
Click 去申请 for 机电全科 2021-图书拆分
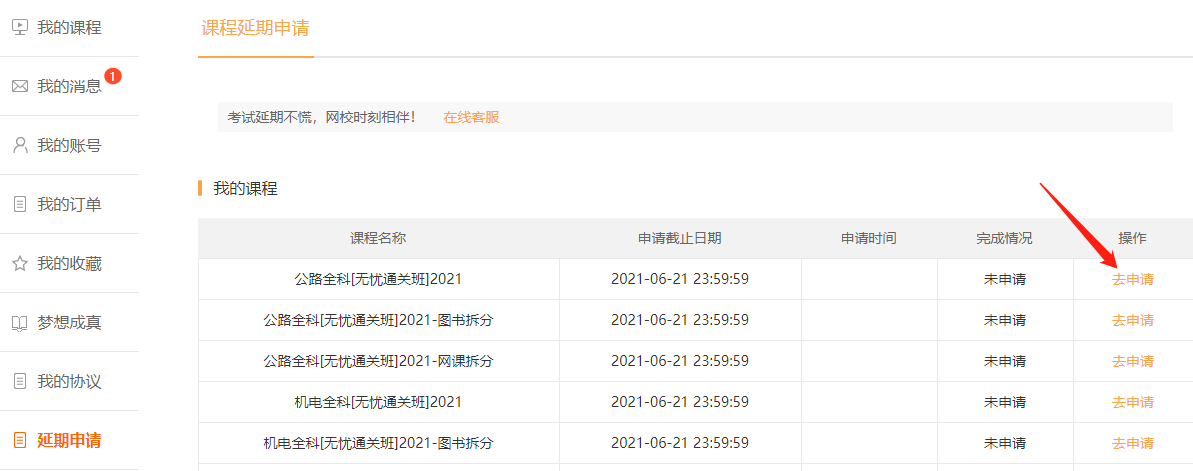coord(1132,443)
